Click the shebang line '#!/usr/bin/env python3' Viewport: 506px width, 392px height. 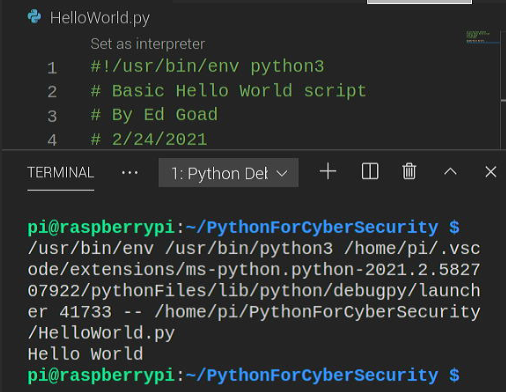207,66
